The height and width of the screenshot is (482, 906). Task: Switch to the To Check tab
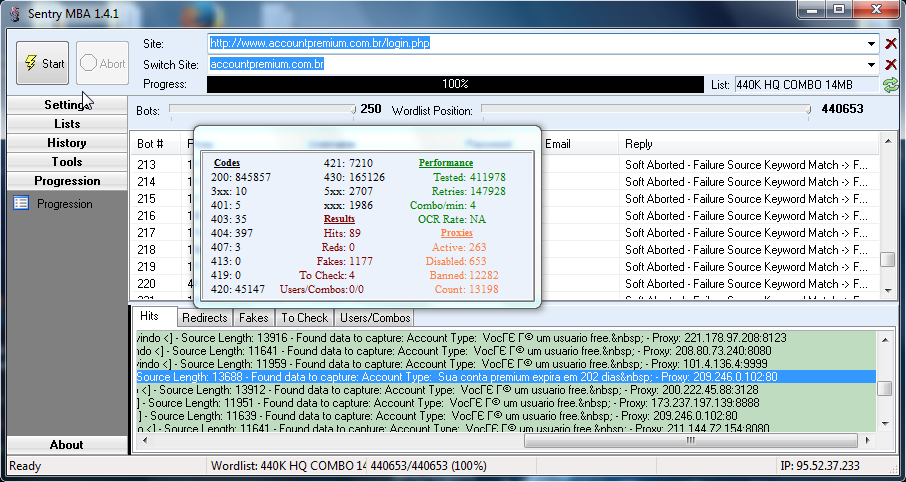click(x=305, y=318)
